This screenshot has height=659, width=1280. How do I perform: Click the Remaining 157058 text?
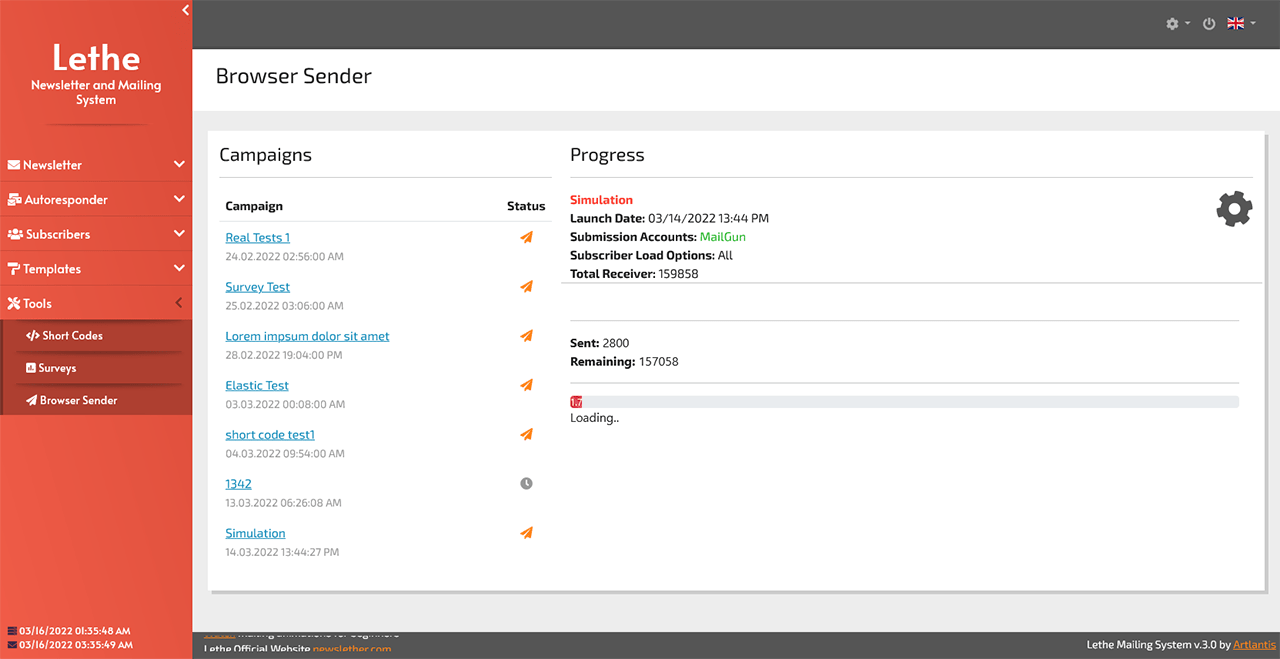(x=624, y=362)
